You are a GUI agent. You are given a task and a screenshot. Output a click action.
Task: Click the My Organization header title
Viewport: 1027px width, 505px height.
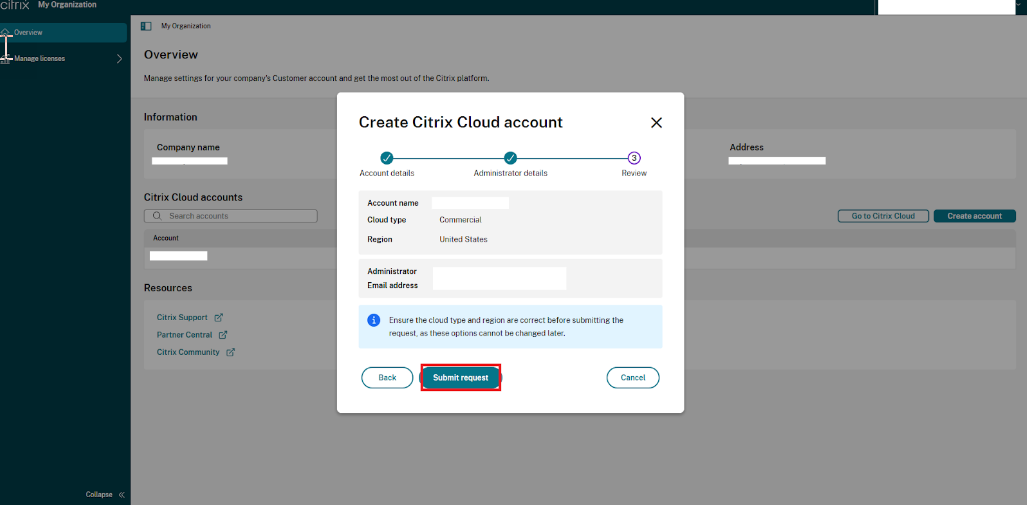click(67, 5)
